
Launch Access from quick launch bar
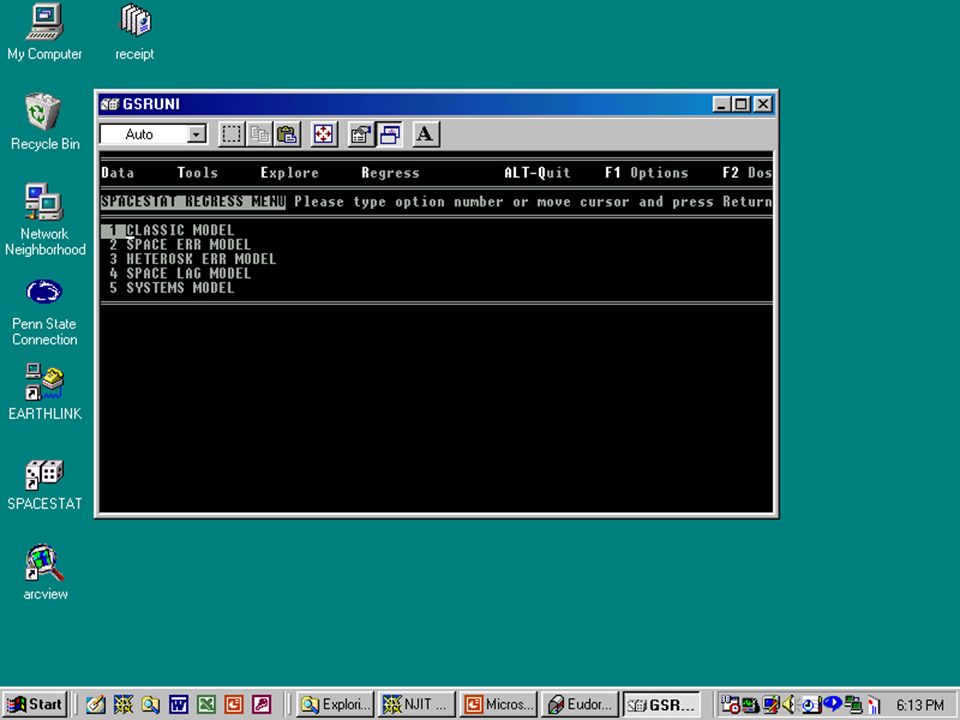coord(261,705)
